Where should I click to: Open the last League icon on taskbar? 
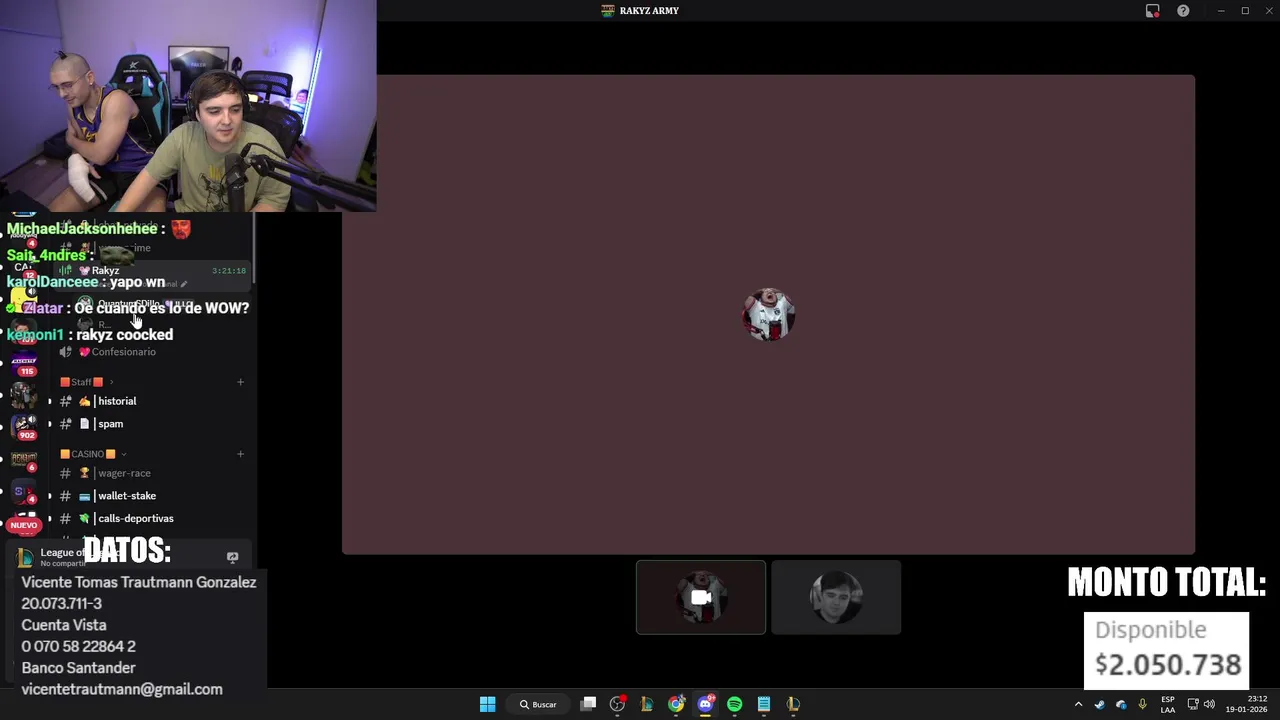tap(793, 704)
